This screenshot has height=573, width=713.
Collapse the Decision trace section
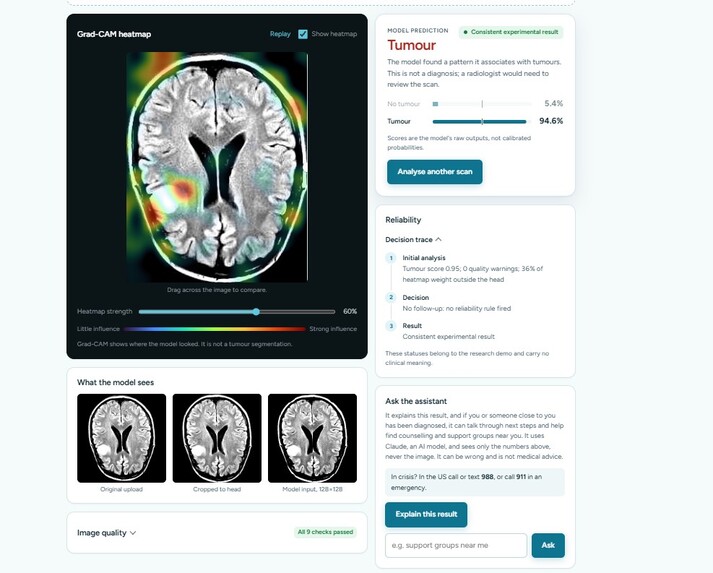pyautogui.click(x=413, y=240)
